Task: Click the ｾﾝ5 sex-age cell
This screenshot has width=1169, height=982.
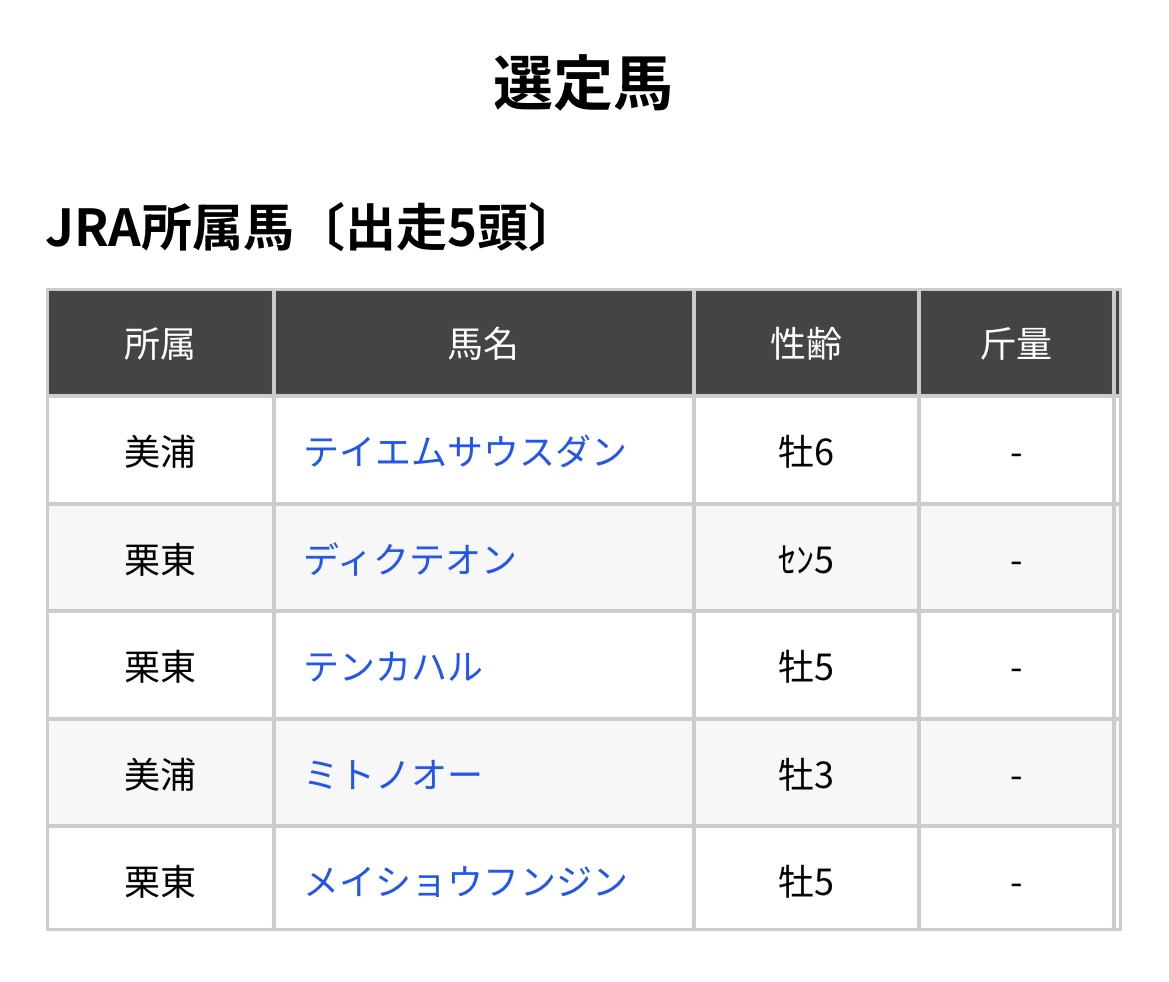Action: [806, 559]
